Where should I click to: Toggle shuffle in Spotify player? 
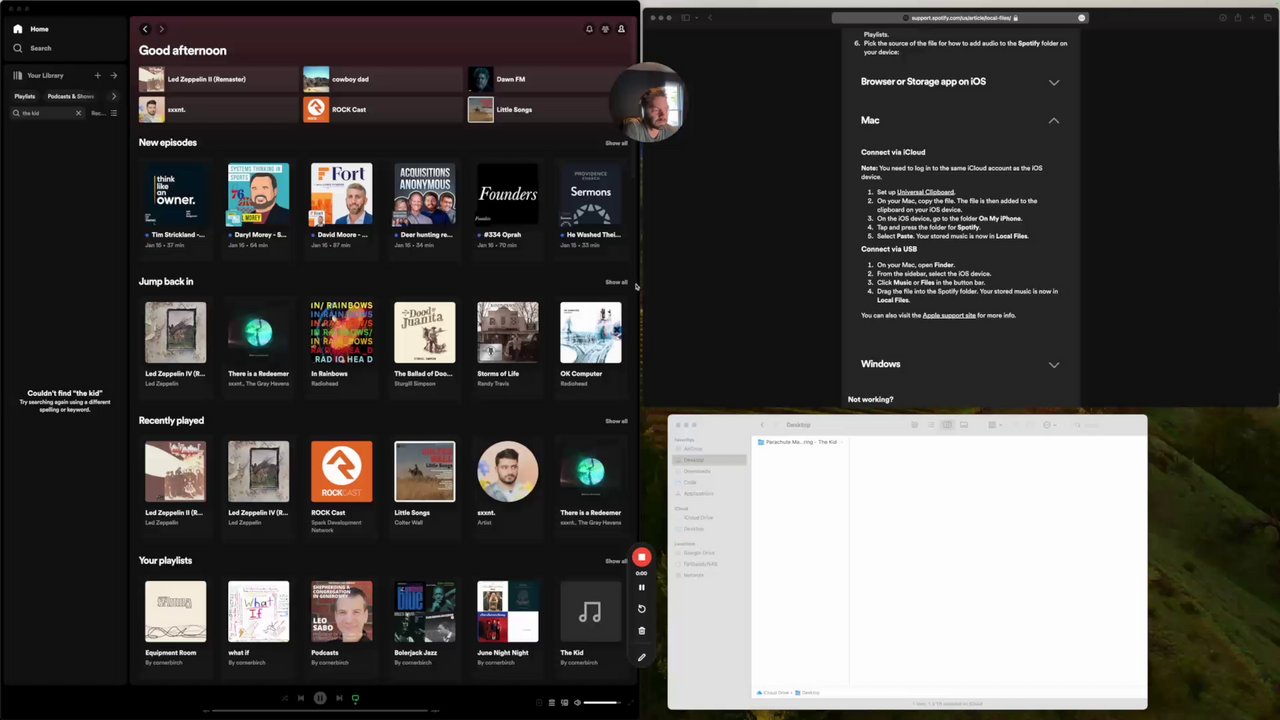284,698
